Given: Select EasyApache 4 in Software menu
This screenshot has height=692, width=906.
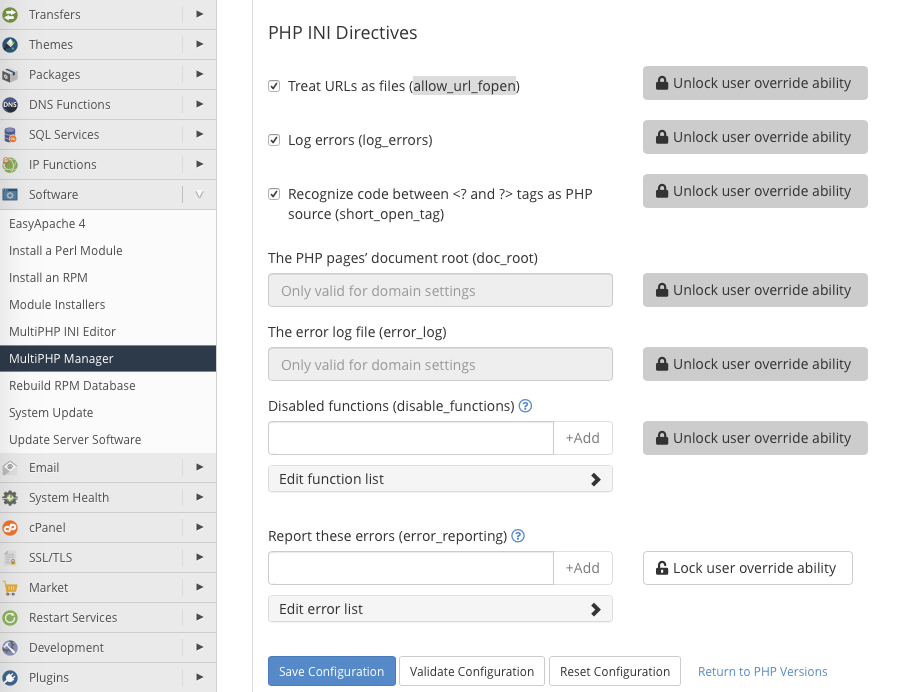Looking at the screenshot, I should coord(47,224).
